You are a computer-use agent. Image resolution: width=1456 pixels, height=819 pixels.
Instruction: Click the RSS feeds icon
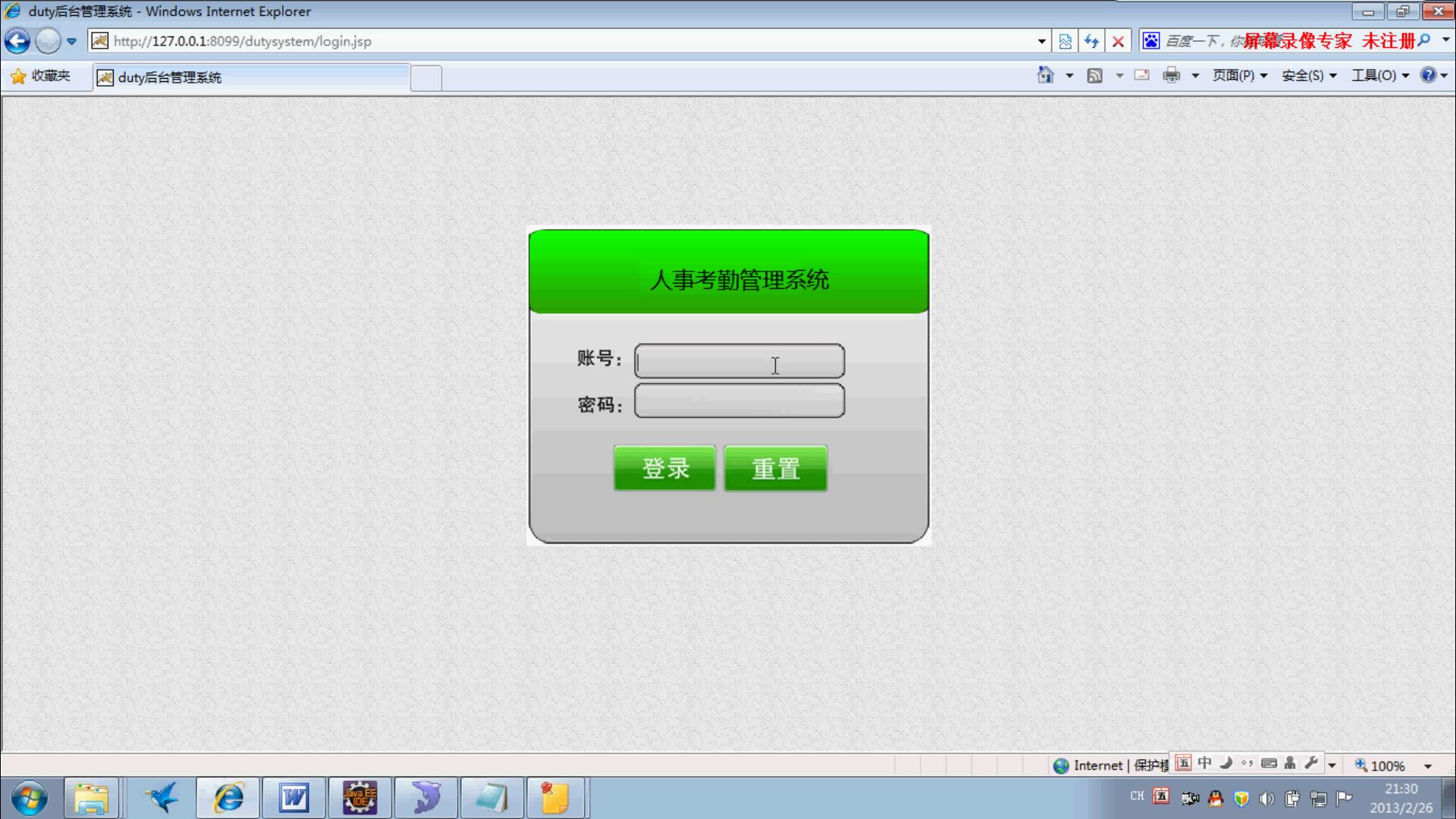[1094, 75]
